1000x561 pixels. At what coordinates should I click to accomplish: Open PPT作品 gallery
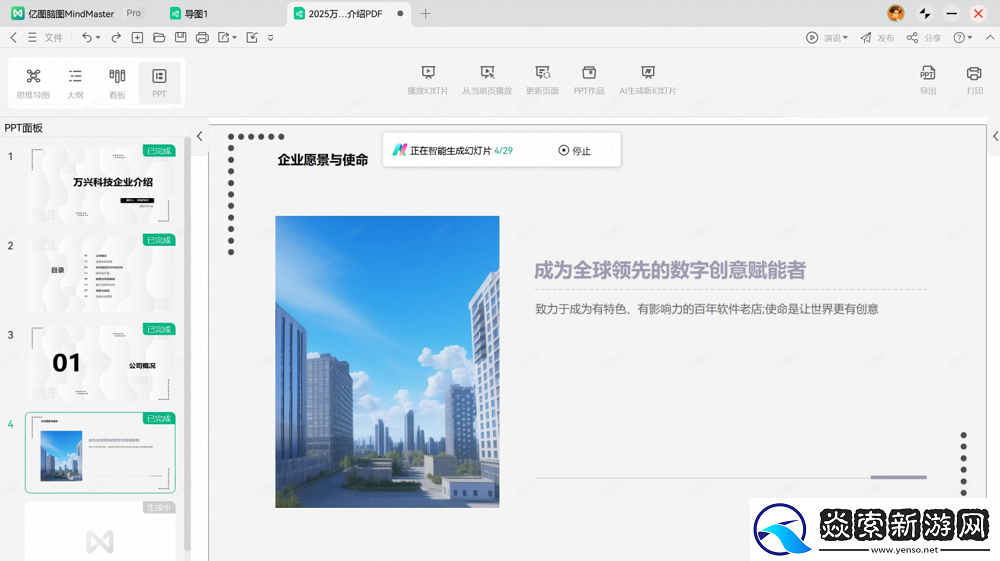(x=589, y=80)
